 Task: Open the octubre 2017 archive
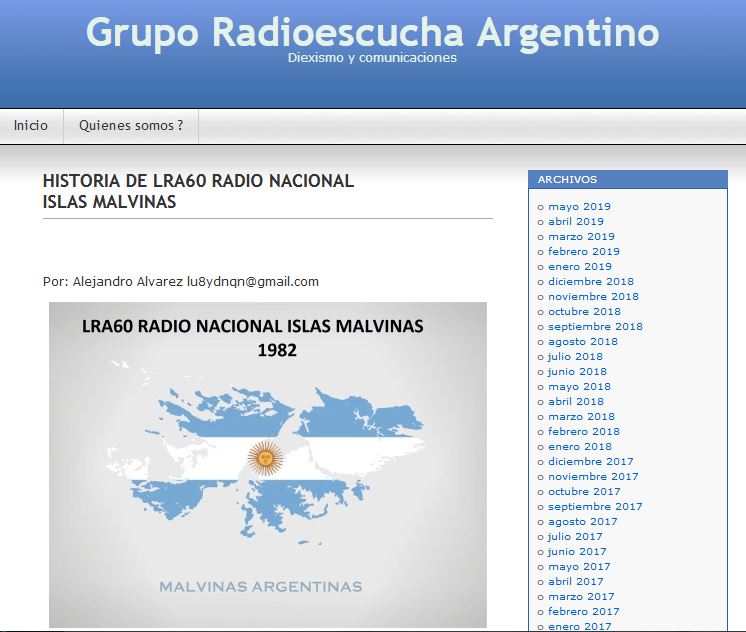click(584, 492)
